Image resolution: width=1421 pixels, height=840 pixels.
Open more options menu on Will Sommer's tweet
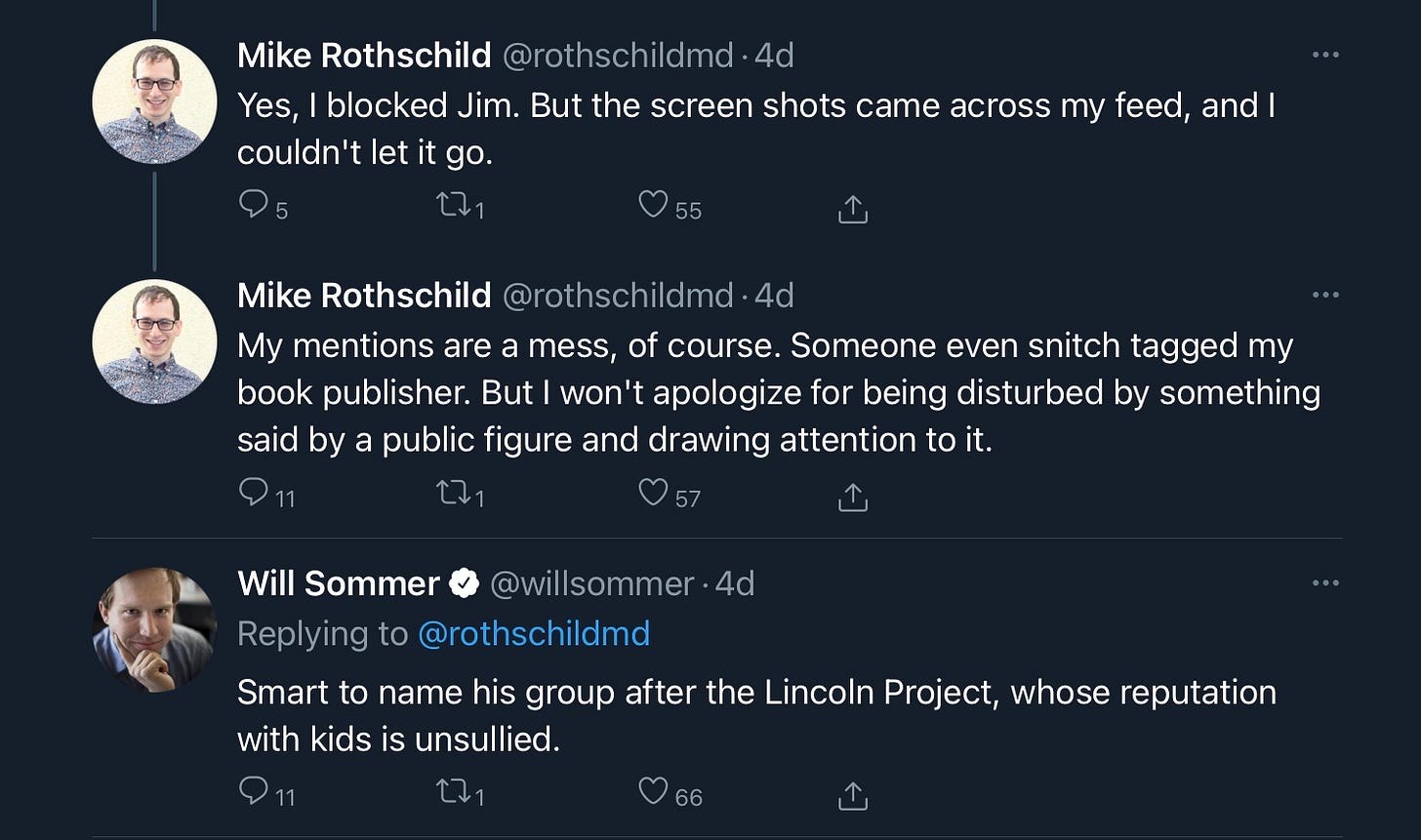pos(1325,583)
